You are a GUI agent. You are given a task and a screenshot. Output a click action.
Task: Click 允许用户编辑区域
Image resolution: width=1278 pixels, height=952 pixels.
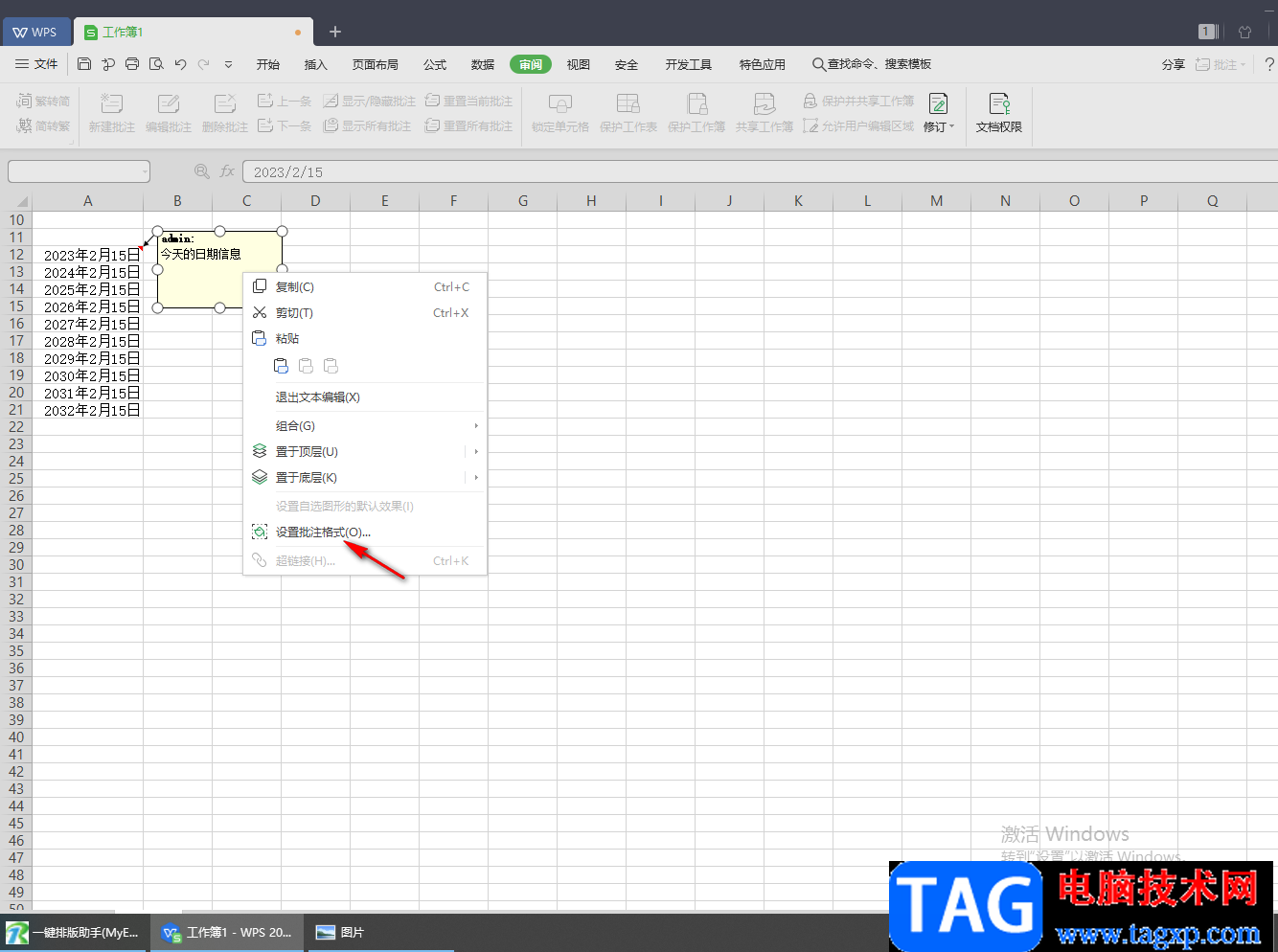858,125
